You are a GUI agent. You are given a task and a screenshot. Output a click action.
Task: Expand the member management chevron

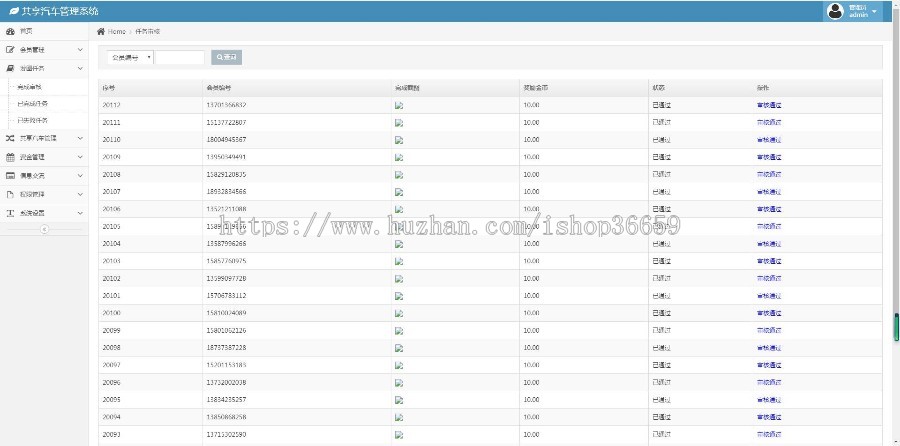80,50
